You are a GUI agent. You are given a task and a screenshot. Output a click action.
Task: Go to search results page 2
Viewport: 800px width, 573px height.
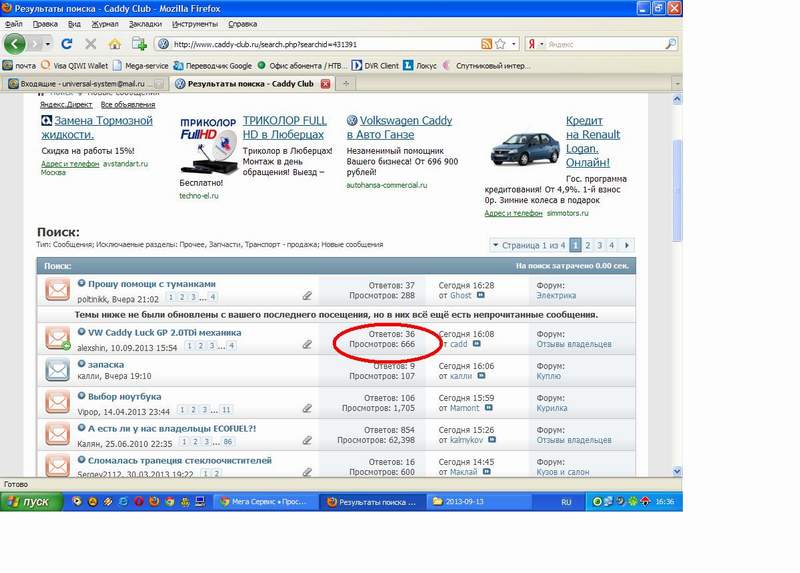(x=588, y=245)
